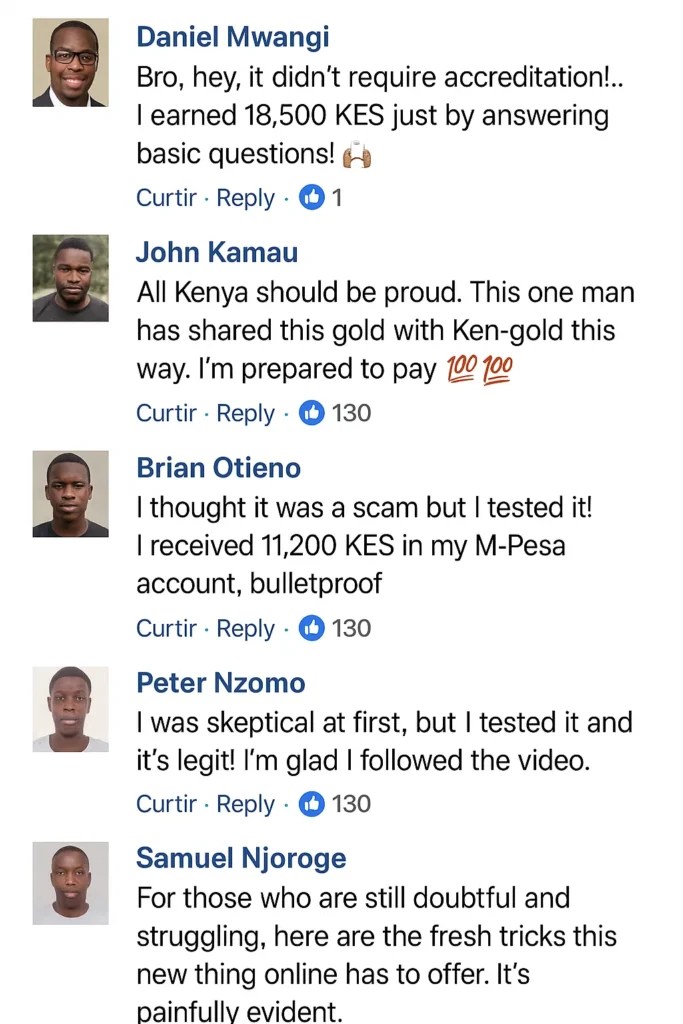
Task: Visit the Daniel Mwangi name link
Action: [x=233, y=38]
